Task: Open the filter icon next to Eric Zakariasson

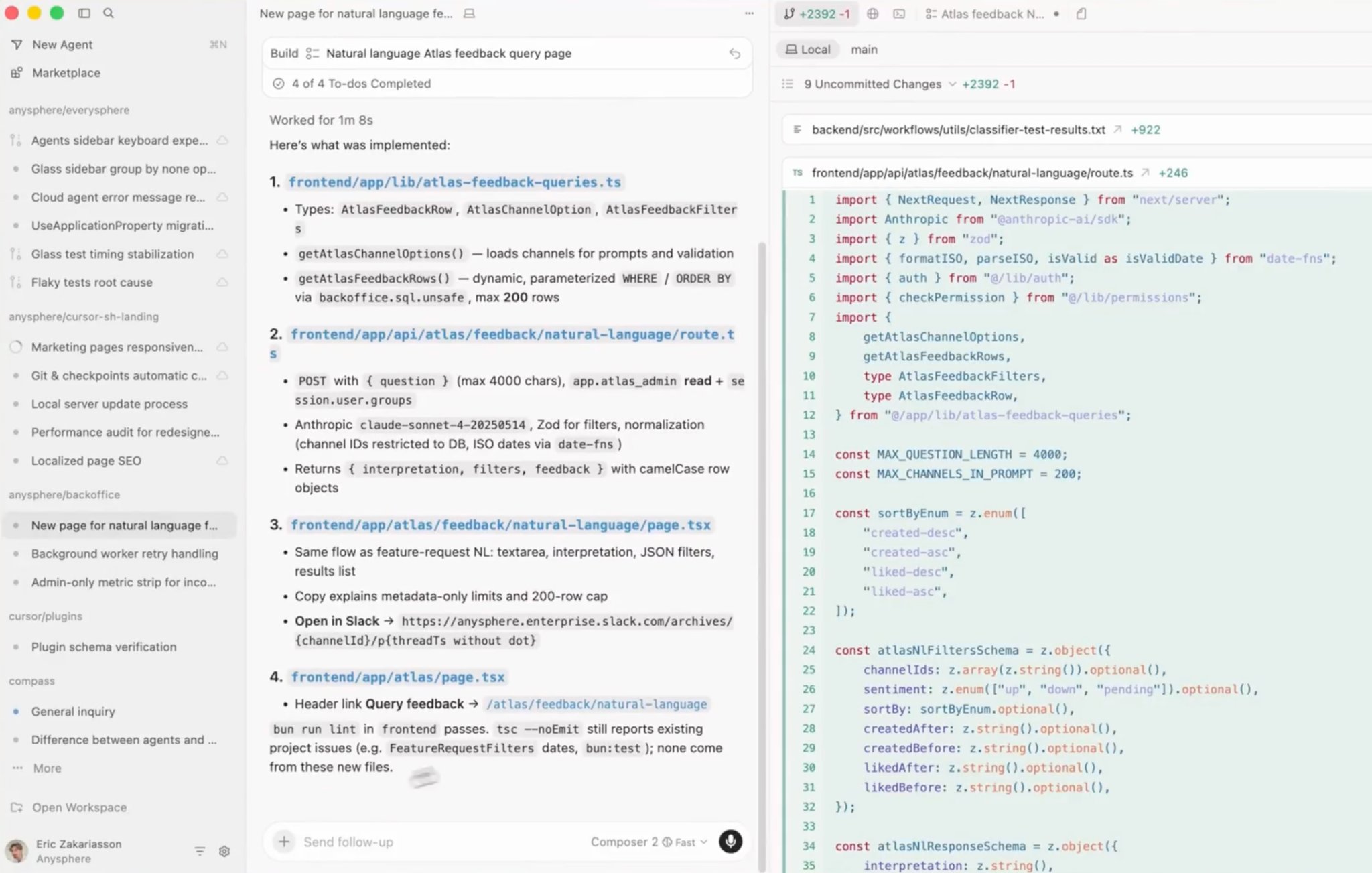Action: pyautogui.click(x=200, y=851)
